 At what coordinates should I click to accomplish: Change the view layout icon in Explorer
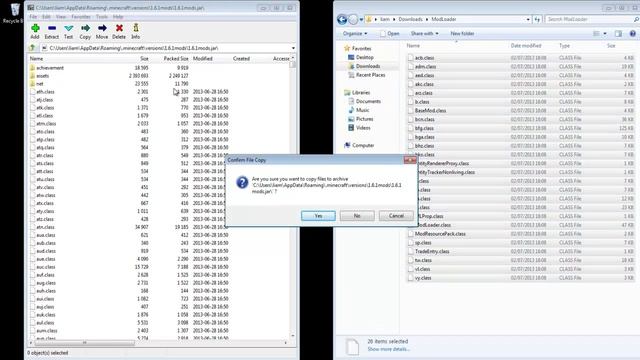pos(596,33)
